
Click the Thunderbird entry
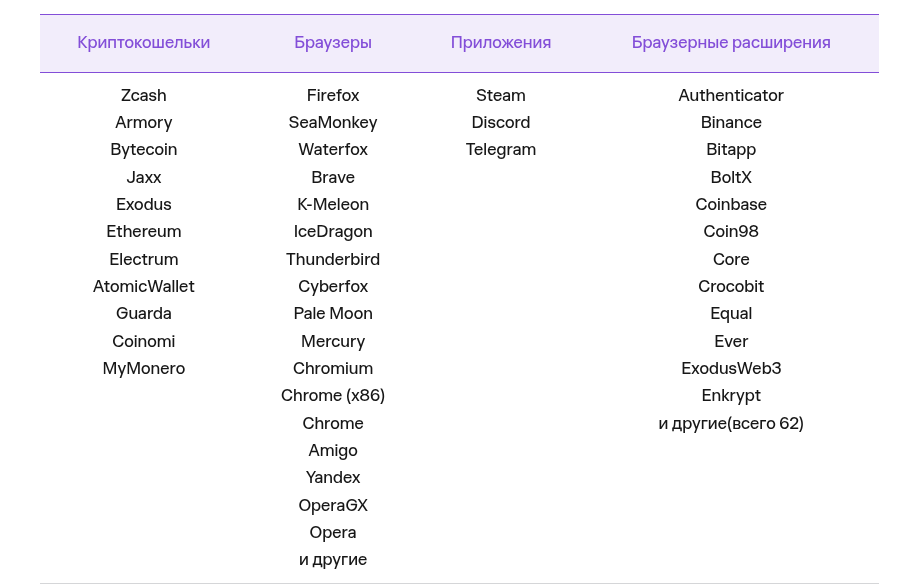coord(333,259)
